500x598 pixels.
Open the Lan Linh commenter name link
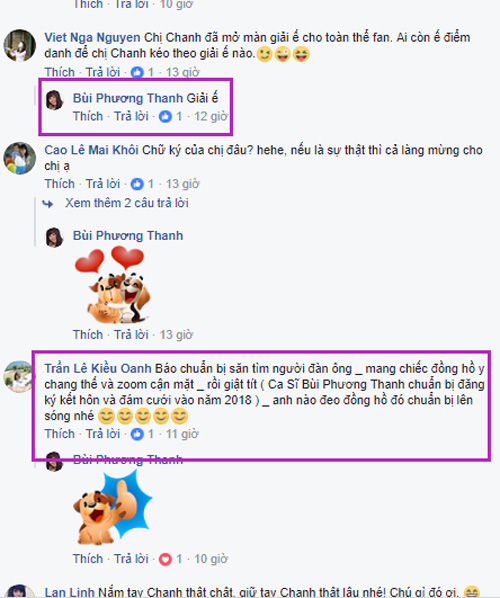point(69,592)
